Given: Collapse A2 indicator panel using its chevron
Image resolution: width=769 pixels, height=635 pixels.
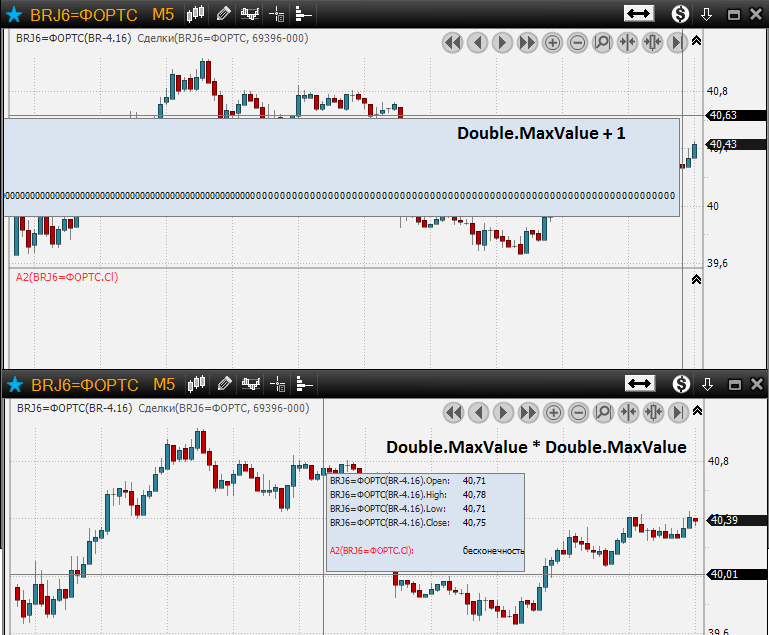Looking at the screenshot, I should pyautogui.click(x=697, y=280).
